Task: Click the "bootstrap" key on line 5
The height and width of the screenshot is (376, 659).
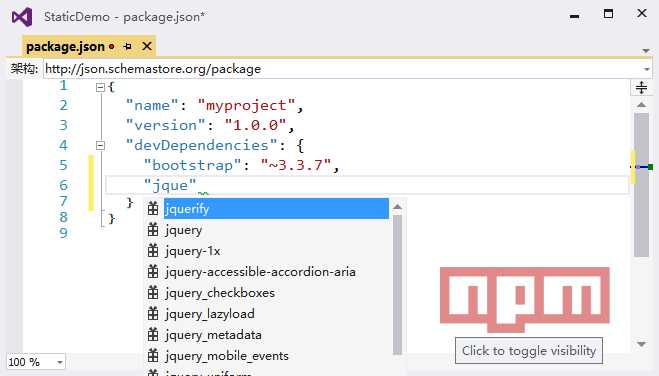Action: point(193,166)
